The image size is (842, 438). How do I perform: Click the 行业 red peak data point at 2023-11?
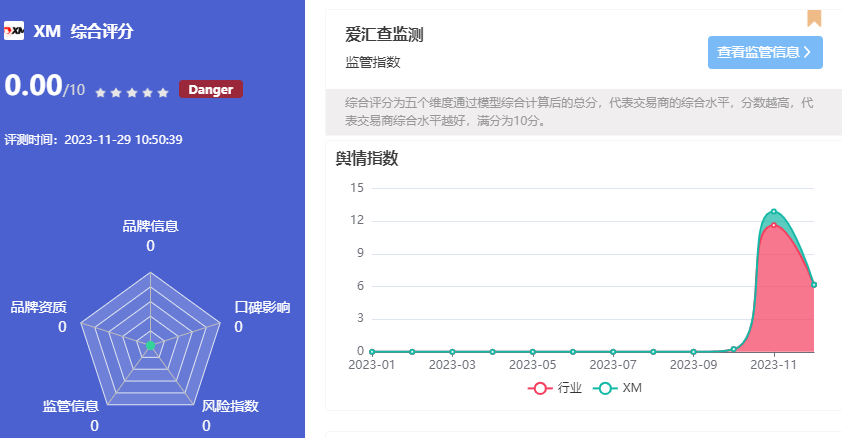(x=774, y=225)
